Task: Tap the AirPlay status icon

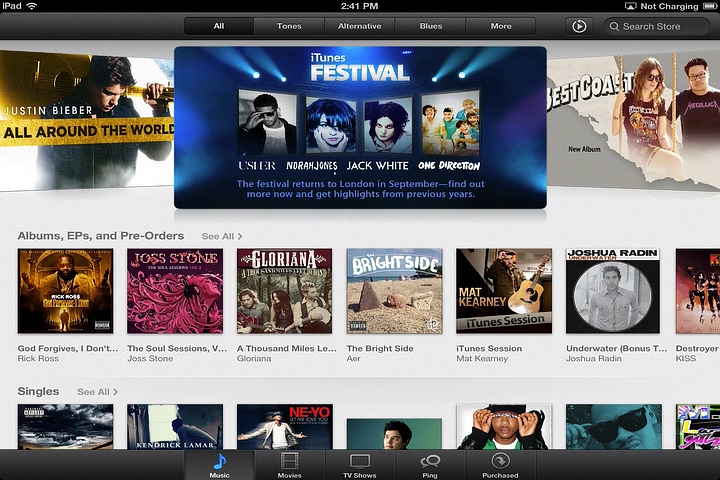Action: (630, 6)
